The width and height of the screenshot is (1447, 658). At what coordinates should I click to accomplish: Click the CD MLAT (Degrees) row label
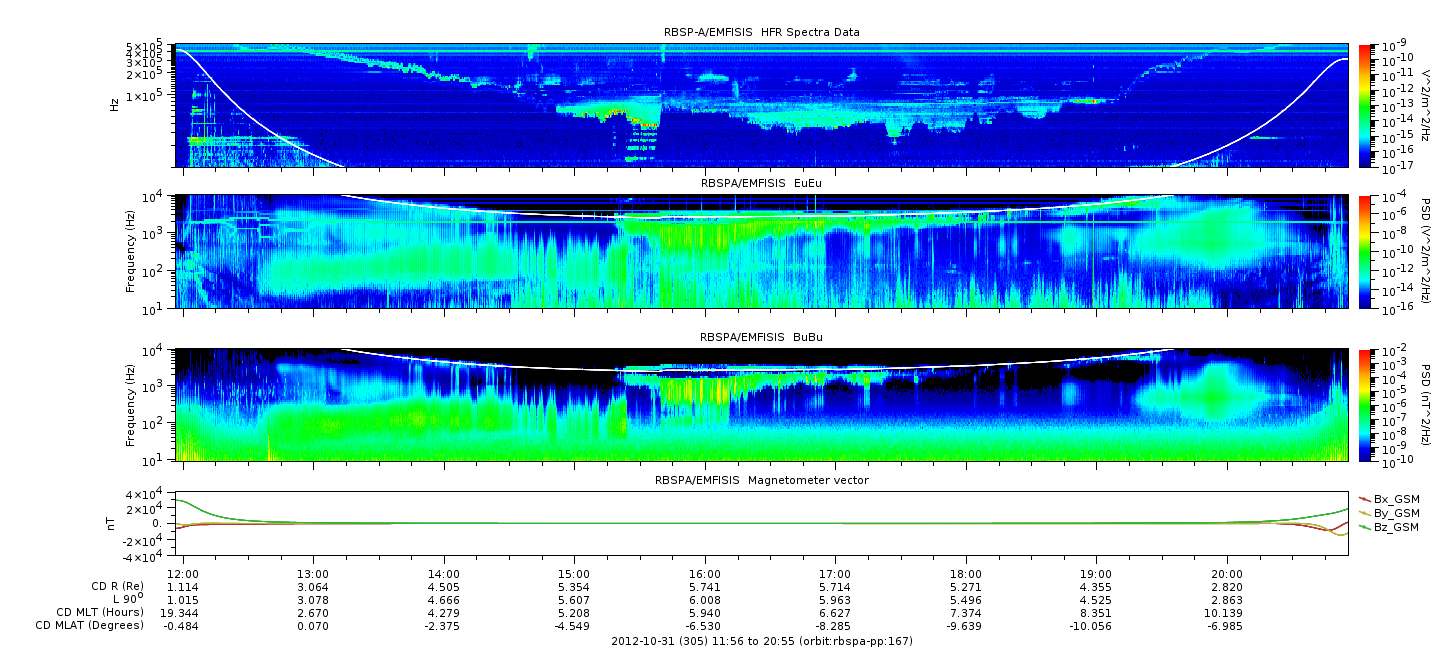92,625
